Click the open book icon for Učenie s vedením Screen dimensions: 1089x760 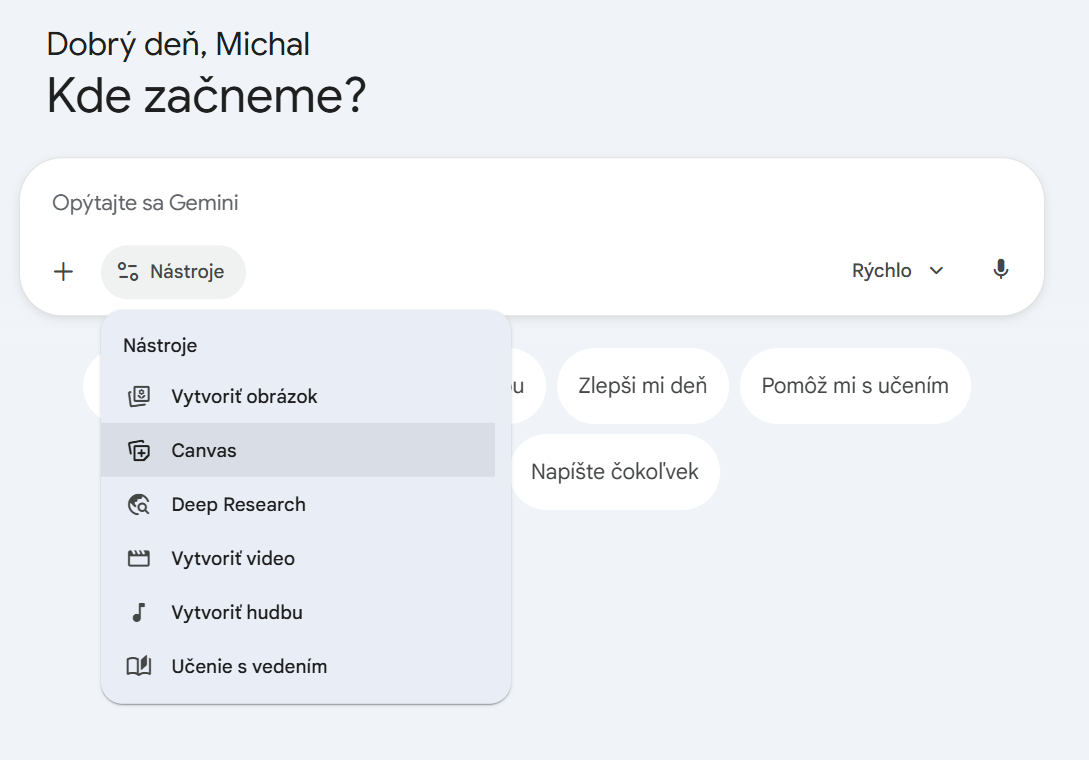point(139,667)
